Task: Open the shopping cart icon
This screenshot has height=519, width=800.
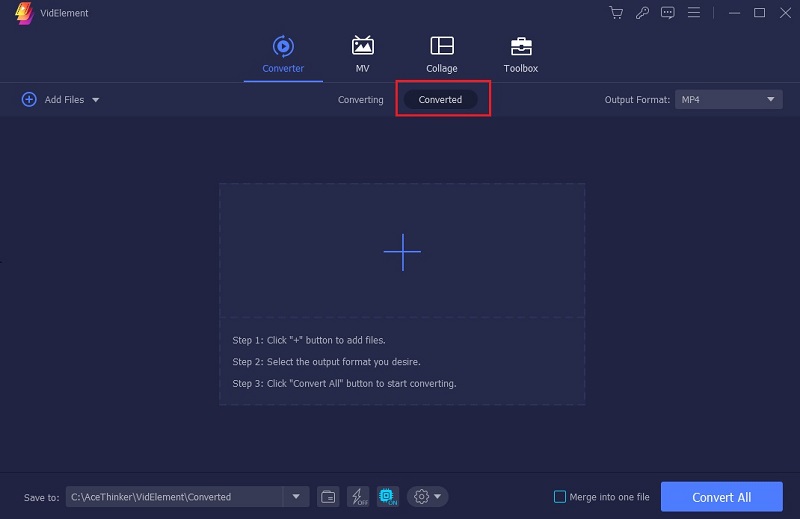Action: click(616, 13)
